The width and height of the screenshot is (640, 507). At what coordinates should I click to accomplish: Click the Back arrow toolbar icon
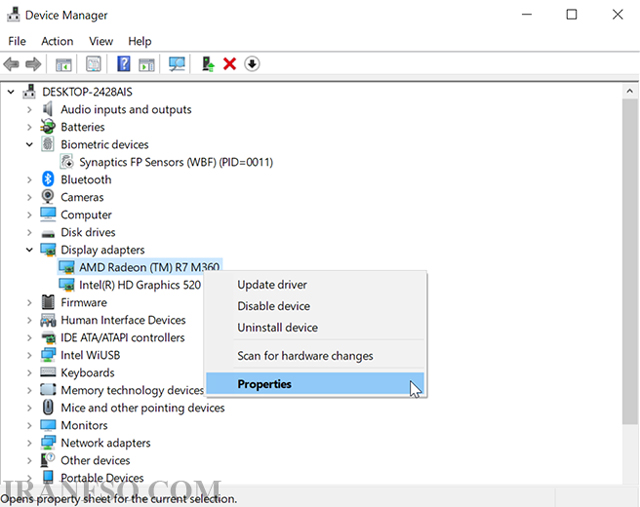click(x=11, y=64)
